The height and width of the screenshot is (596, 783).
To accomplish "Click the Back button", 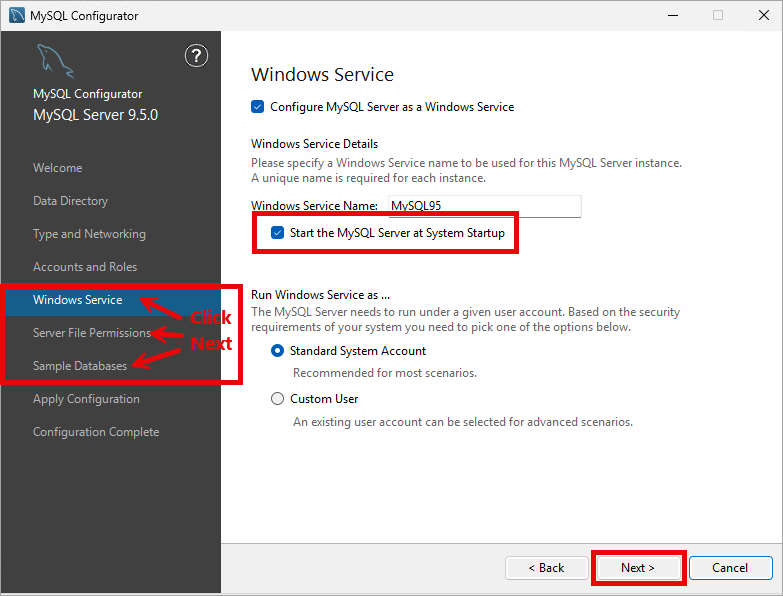I will (x=546, y=568).
